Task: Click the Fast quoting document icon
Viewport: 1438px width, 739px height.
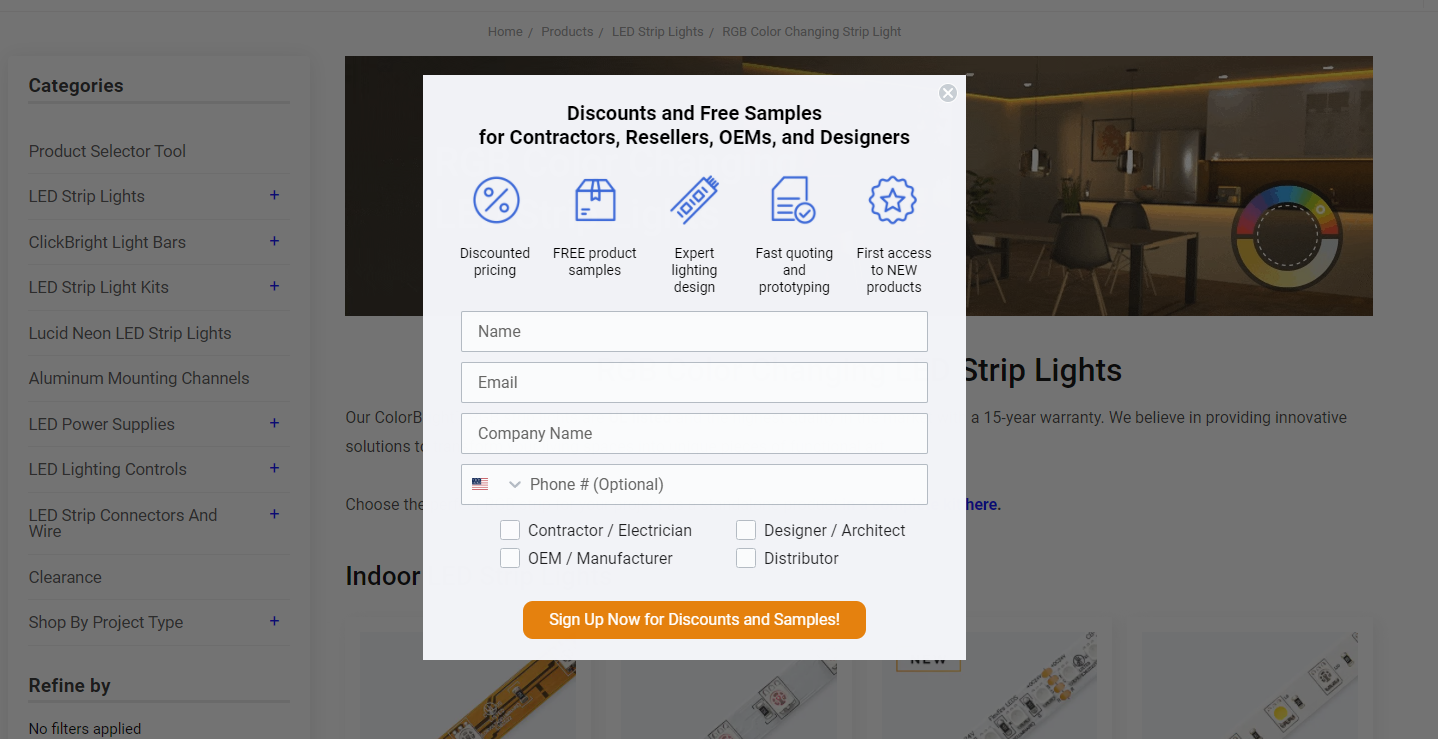Action: (793, 200)
